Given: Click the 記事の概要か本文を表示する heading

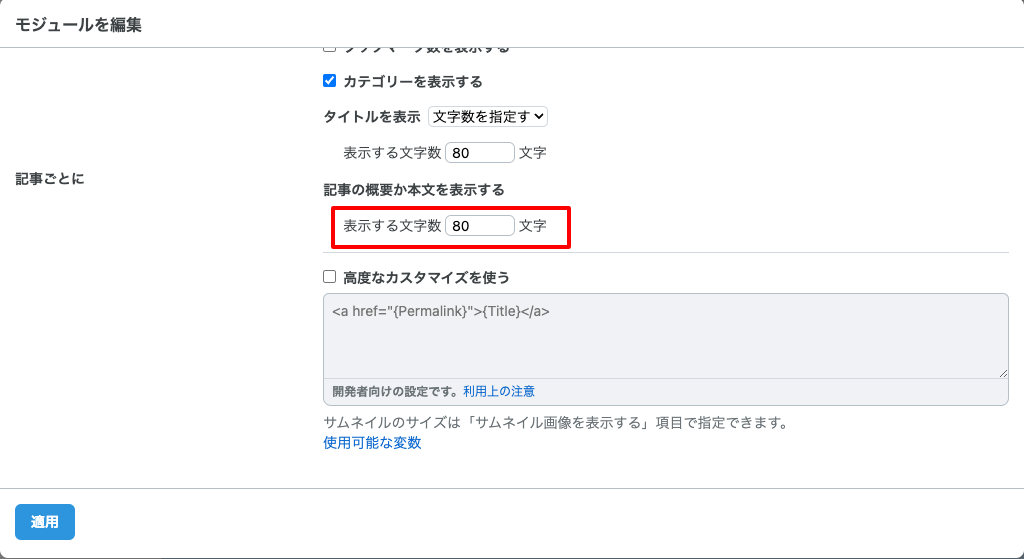Looking at the screenshot, I should 414,189.
